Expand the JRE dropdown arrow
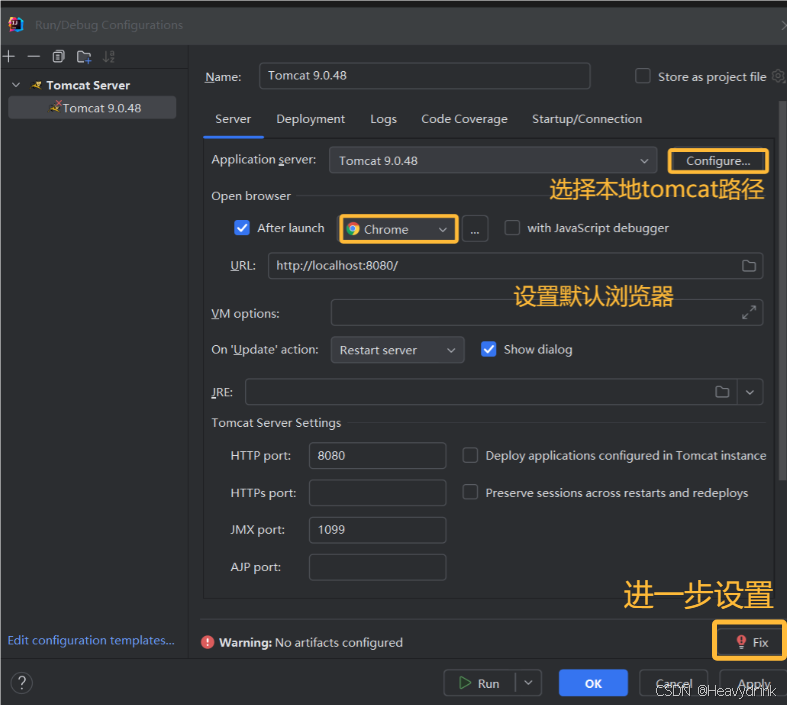The height and width of the screenshot is (705, 787). [750, 392]
